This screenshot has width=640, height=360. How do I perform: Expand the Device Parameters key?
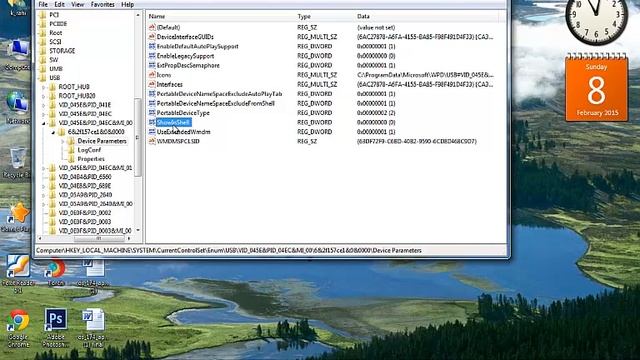62,141
